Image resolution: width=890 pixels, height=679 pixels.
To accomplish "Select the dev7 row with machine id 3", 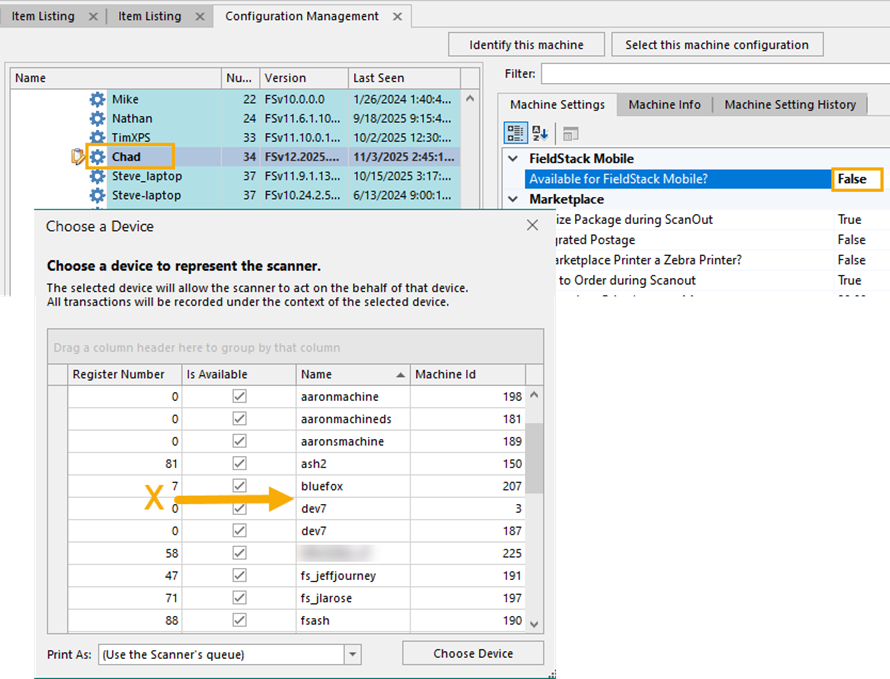I will 296,509.
